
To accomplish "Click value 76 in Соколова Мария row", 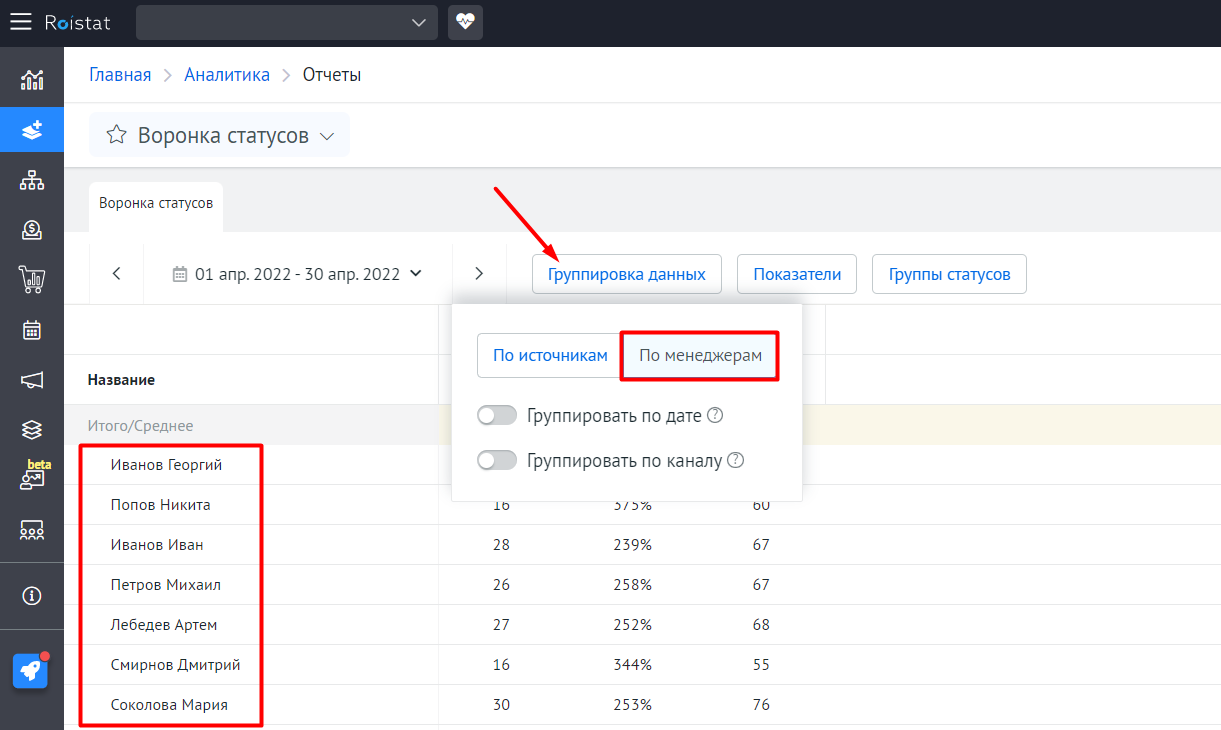I will tap(761, 705).
